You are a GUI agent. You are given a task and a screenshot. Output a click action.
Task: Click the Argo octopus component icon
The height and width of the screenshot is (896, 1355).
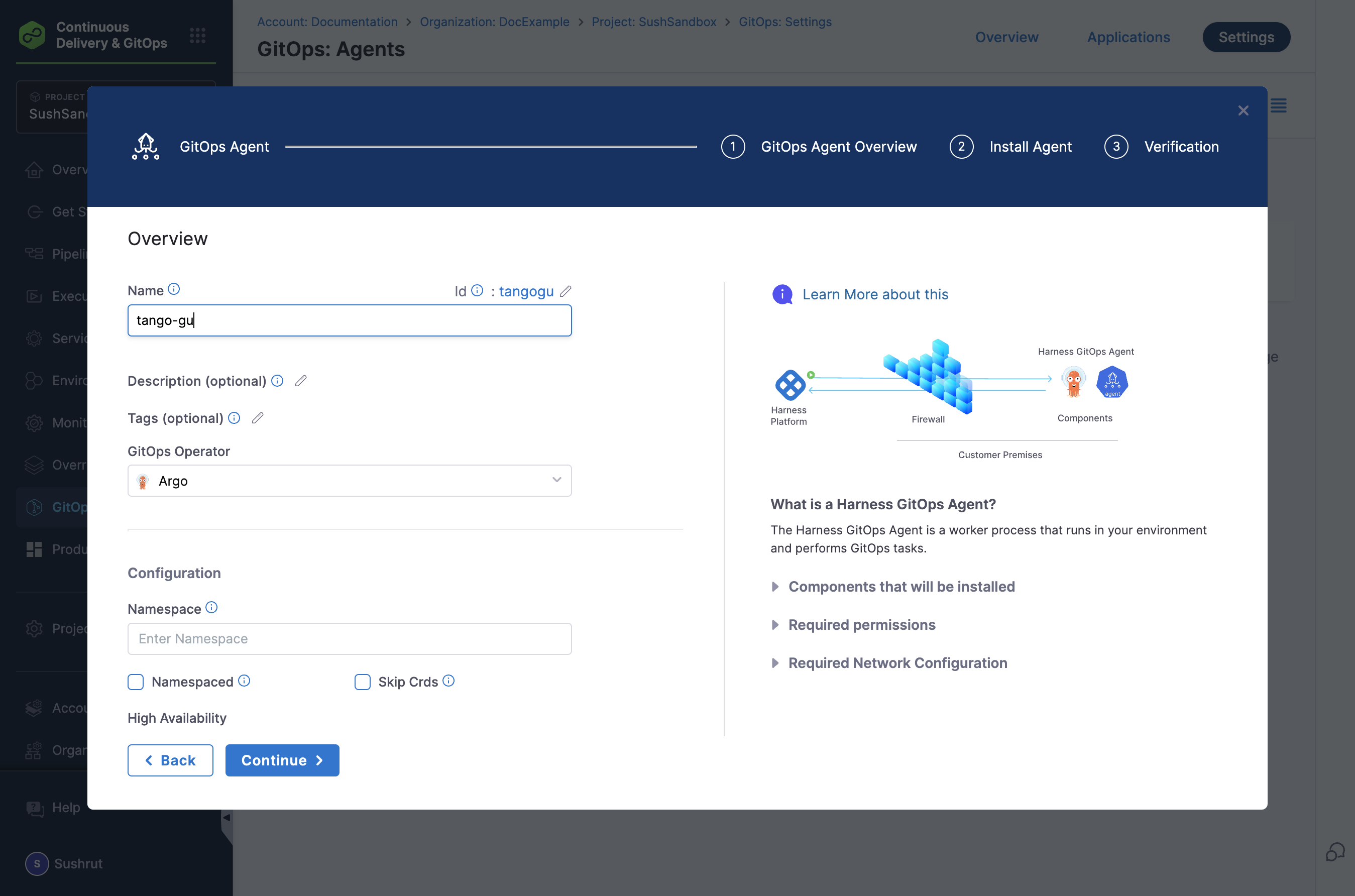tap(1073, 382)
